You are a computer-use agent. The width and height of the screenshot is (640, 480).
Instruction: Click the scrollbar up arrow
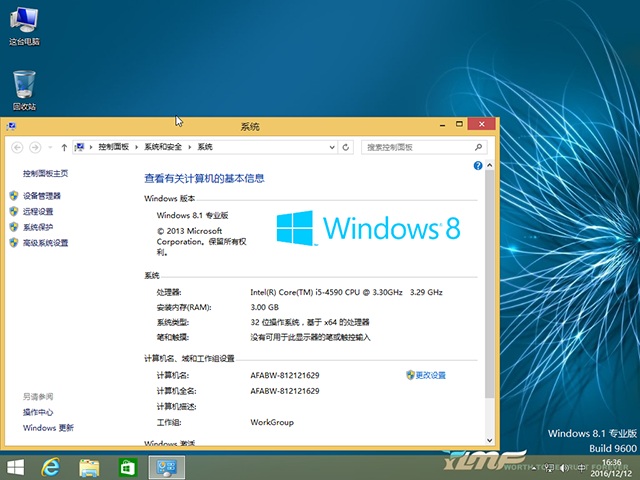tap(489, 165)
